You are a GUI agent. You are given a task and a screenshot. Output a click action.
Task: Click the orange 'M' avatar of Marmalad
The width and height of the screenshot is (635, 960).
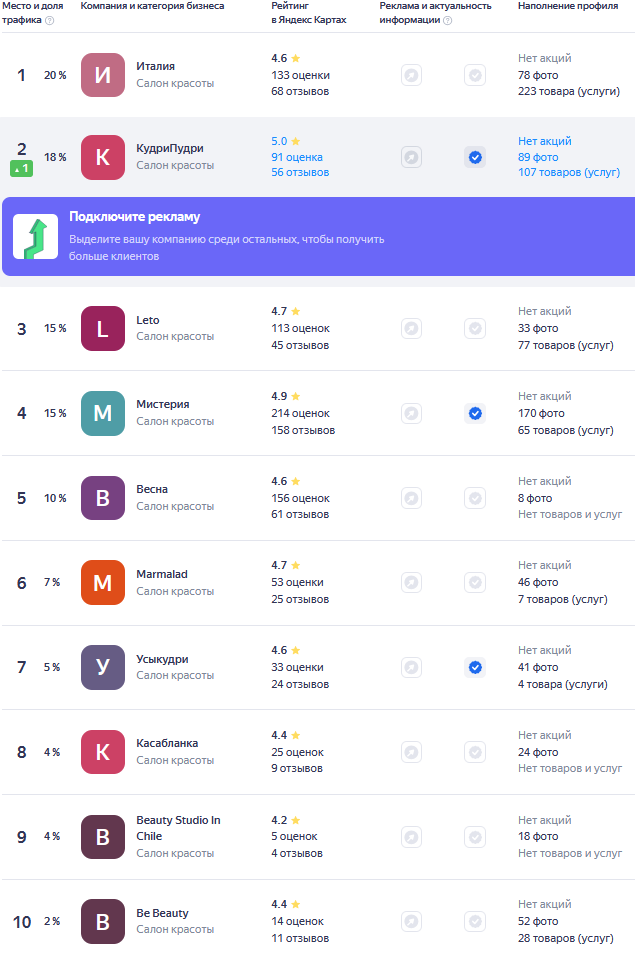coord(102,583)
